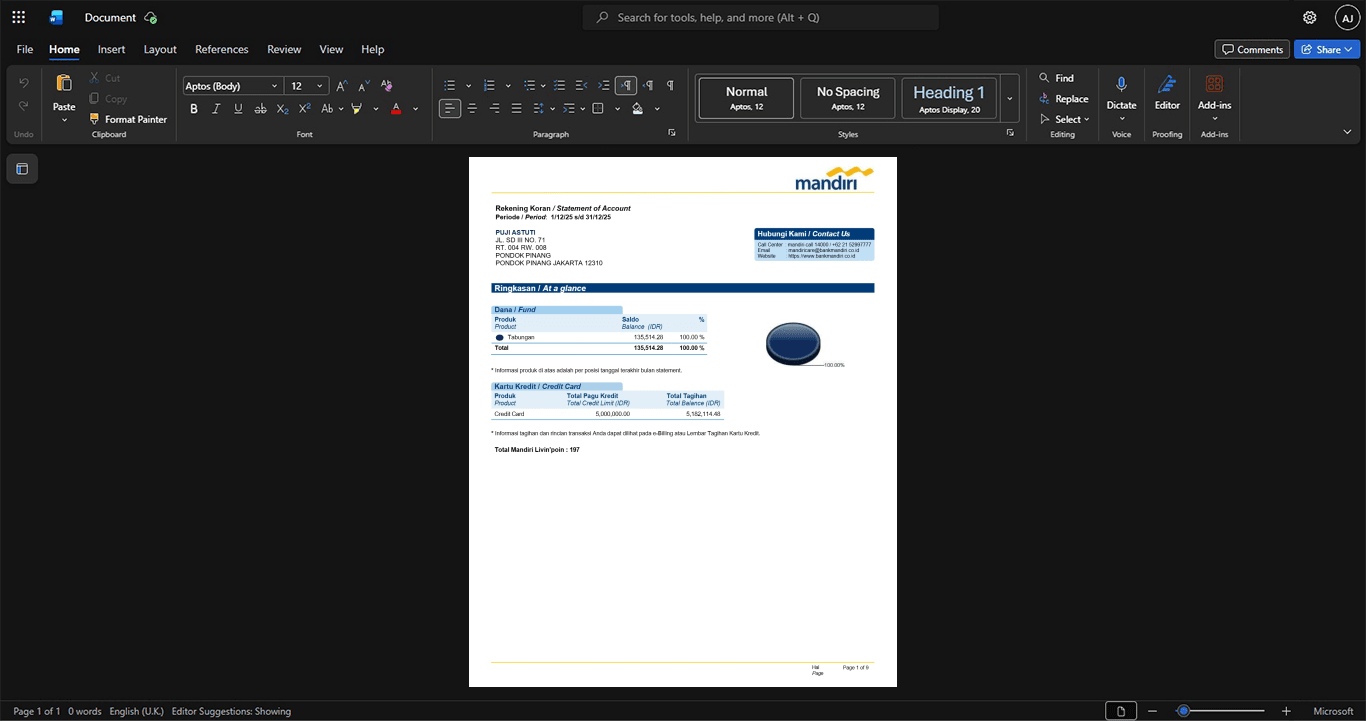Image resolution: width=1366 pixels, height=721 pixels.
Task: Open the File menu
Action: pyautogui.click(x=25, y=49)
